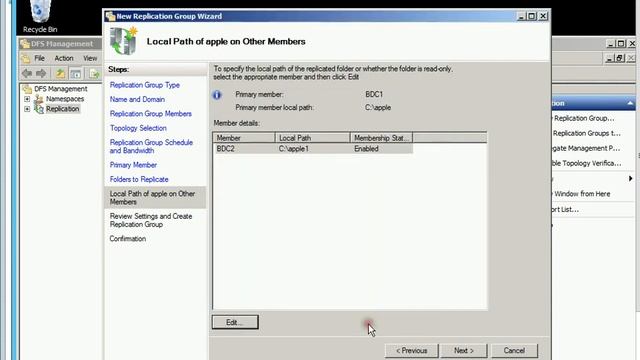
Task: Go to the Name and Domain step
Action: coord(137,99)
